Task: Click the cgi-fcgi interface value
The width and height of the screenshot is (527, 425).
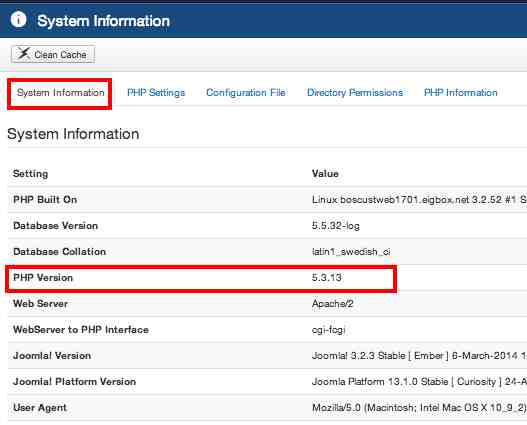Action: click(329, 330)
